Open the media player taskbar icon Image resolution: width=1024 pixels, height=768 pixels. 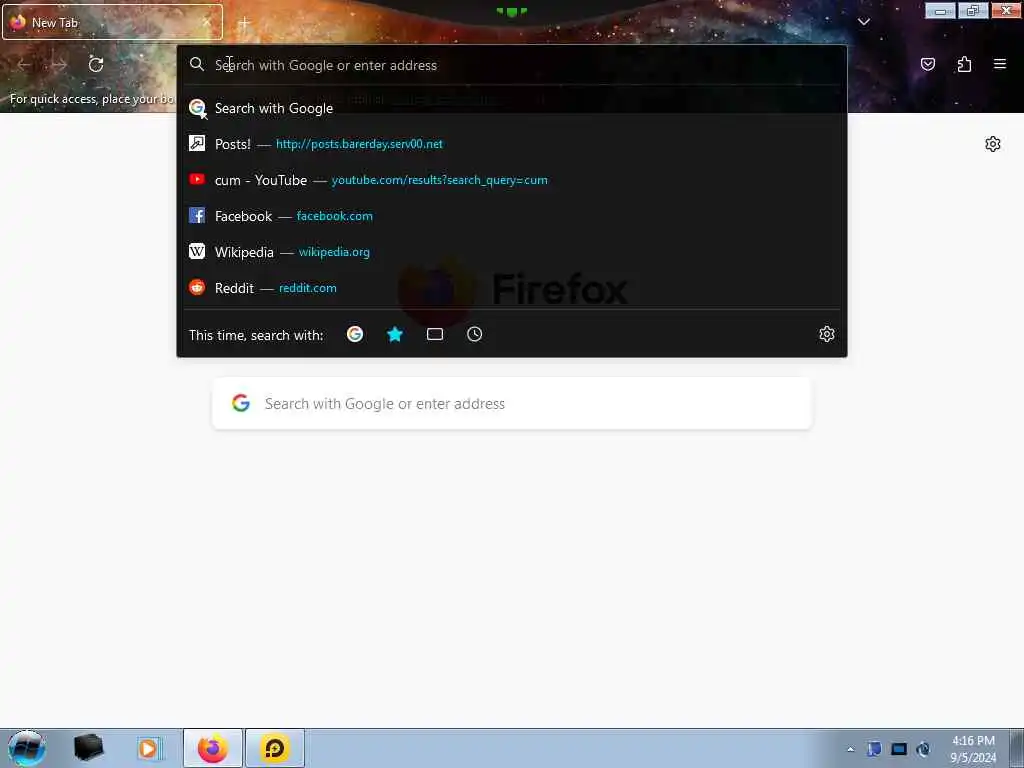[148, 748]
